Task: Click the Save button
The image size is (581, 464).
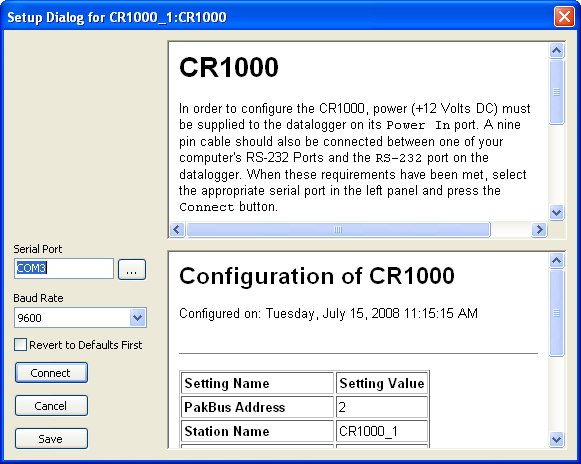Action: 52,438
